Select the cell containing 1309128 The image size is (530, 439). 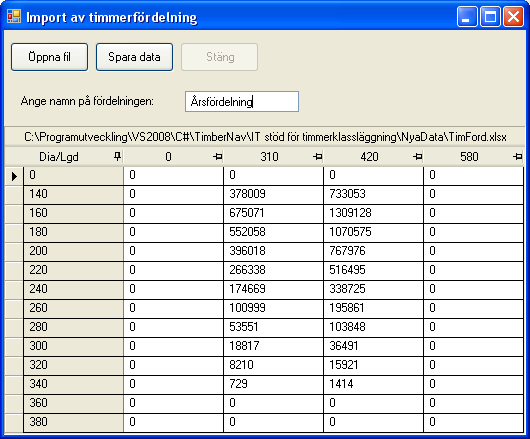(374, 213)
